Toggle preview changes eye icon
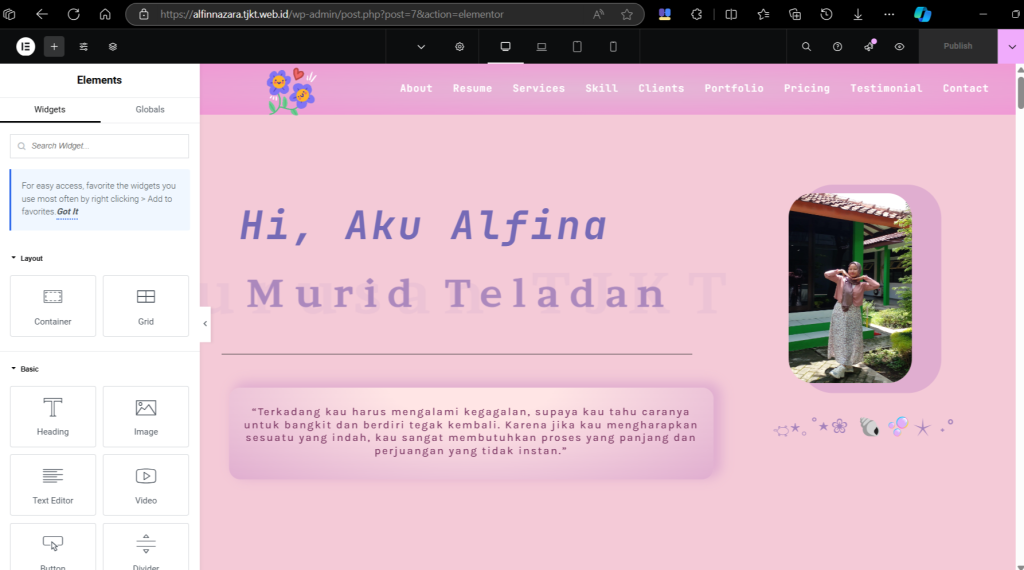This screenshot has height=570, width=1024. 900,46
